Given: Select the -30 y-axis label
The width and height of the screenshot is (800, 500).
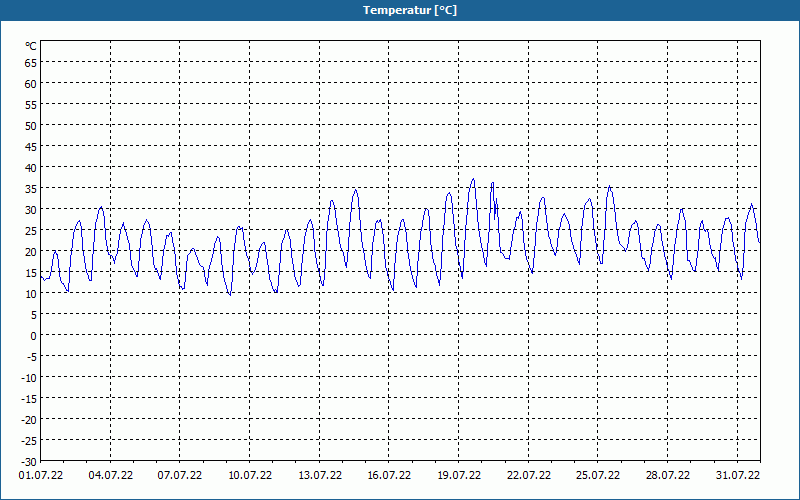Looking at the screenshot, I should 29,462.
